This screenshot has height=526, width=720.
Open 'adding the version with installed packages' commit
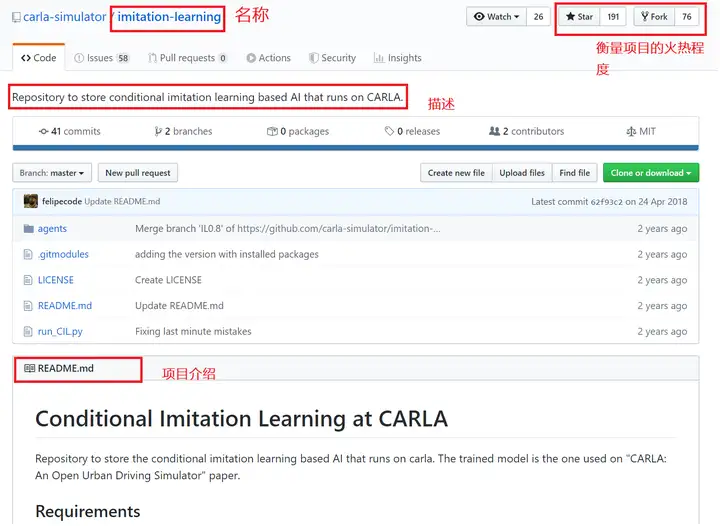227,254
